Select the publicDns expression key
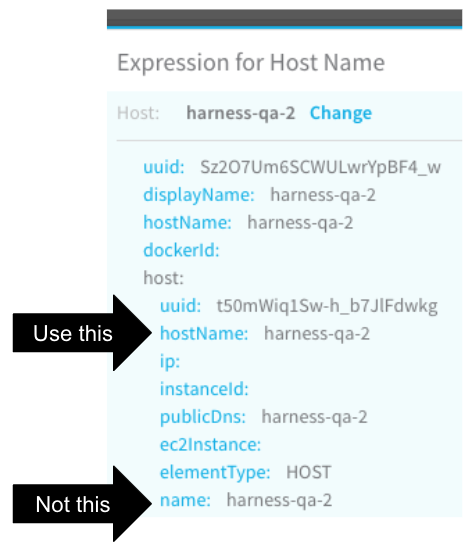This screenshot has height=551, width=469. coord(203,417)
